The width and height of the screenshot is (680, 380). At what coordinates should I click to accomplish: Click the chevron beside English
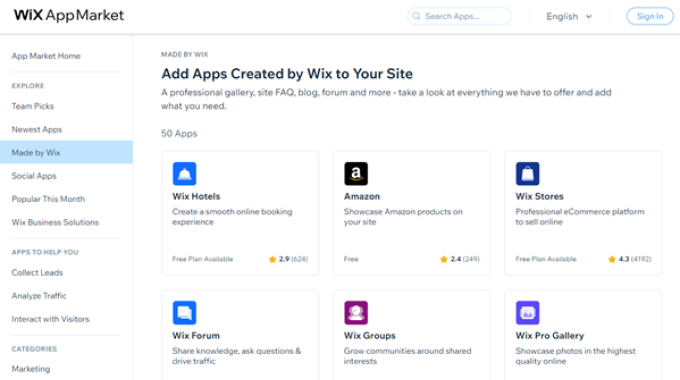pyautogui.click(x=588, y=16)
